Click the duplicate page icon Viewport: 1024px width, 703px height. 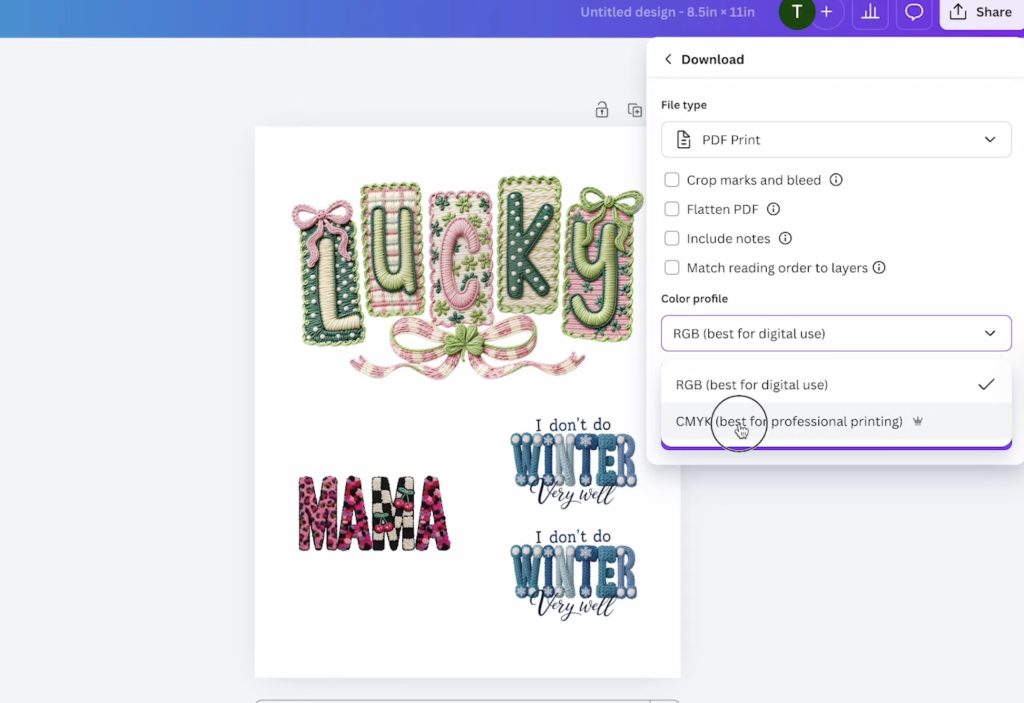coord(634,110)
